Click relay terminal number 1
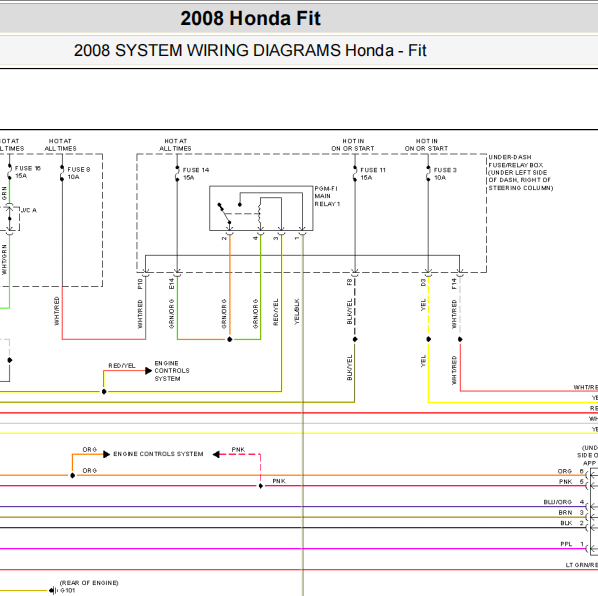598x596 pixels. (x=297, y=238)
